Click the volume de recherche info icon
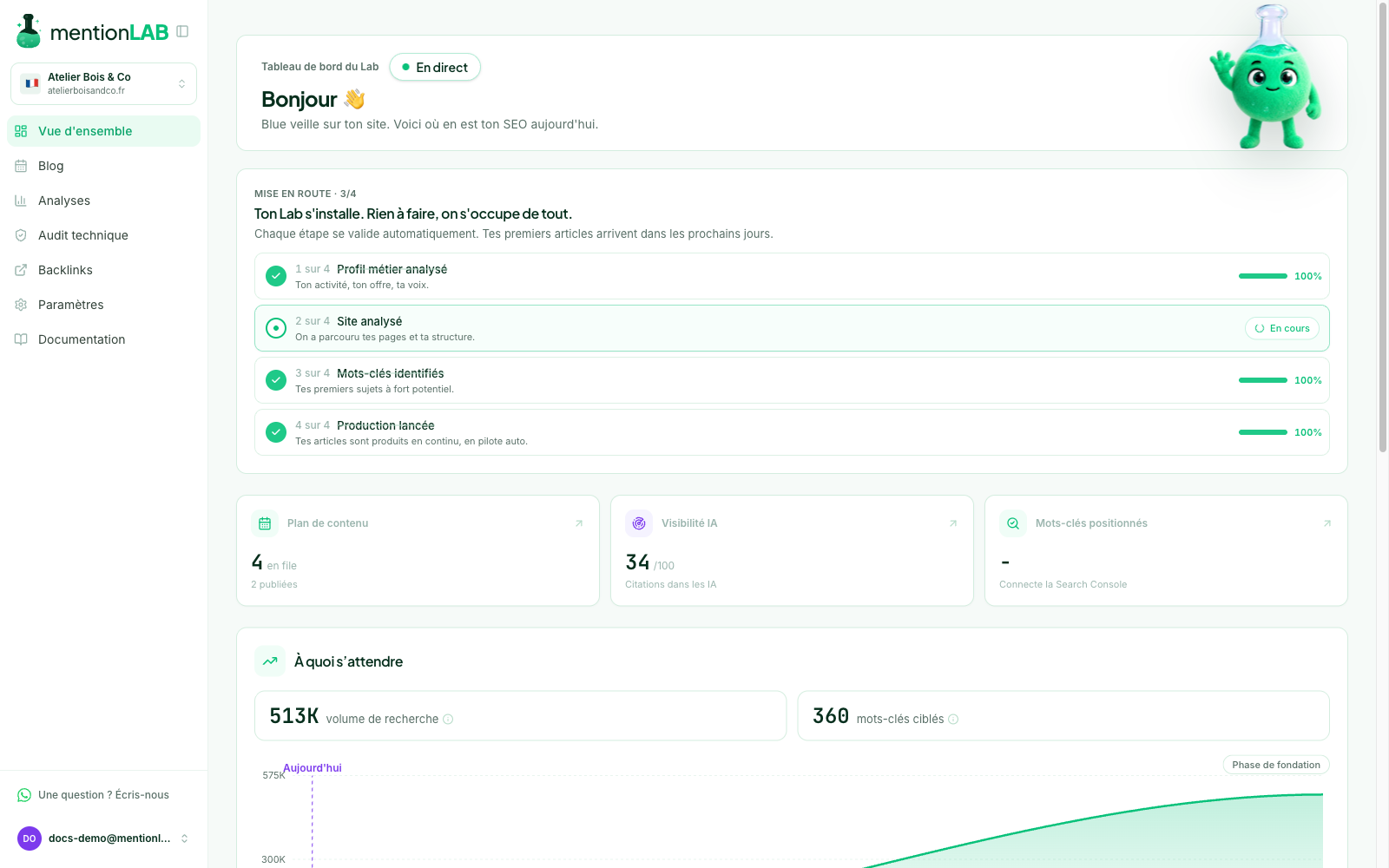The width and height of the screenshot is (1389, 868). pyautogui.click(x=448, y=719)
